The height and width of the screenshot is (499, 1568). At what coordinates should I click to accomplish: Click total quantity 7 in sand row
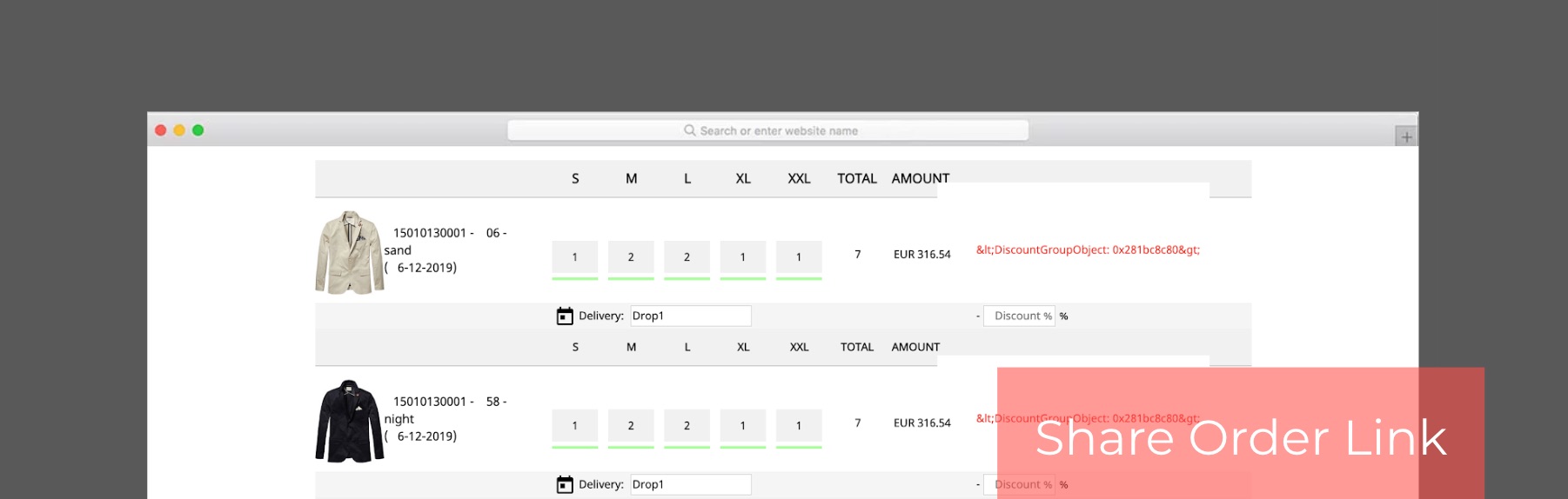point(858,255)
